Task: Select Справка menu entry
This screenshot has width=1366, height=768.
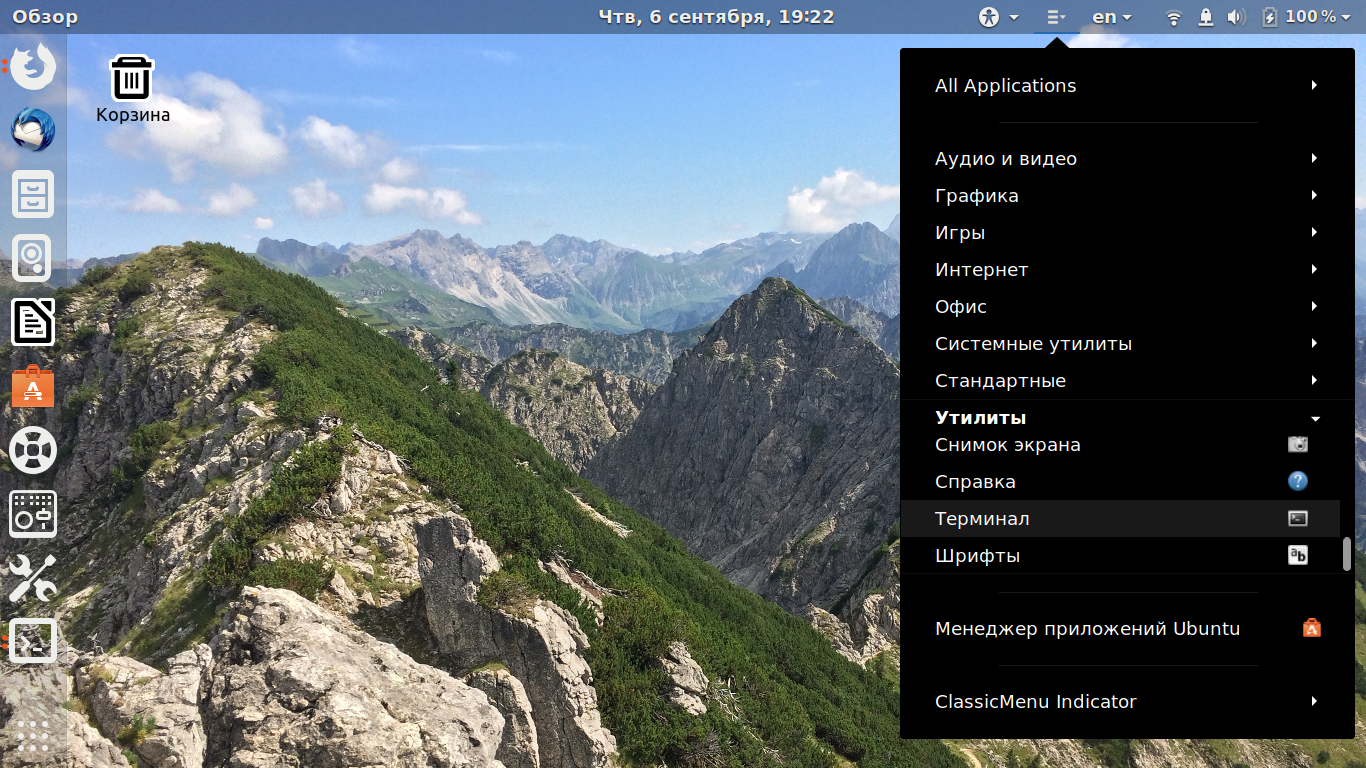Action: tap(1120, 482)
